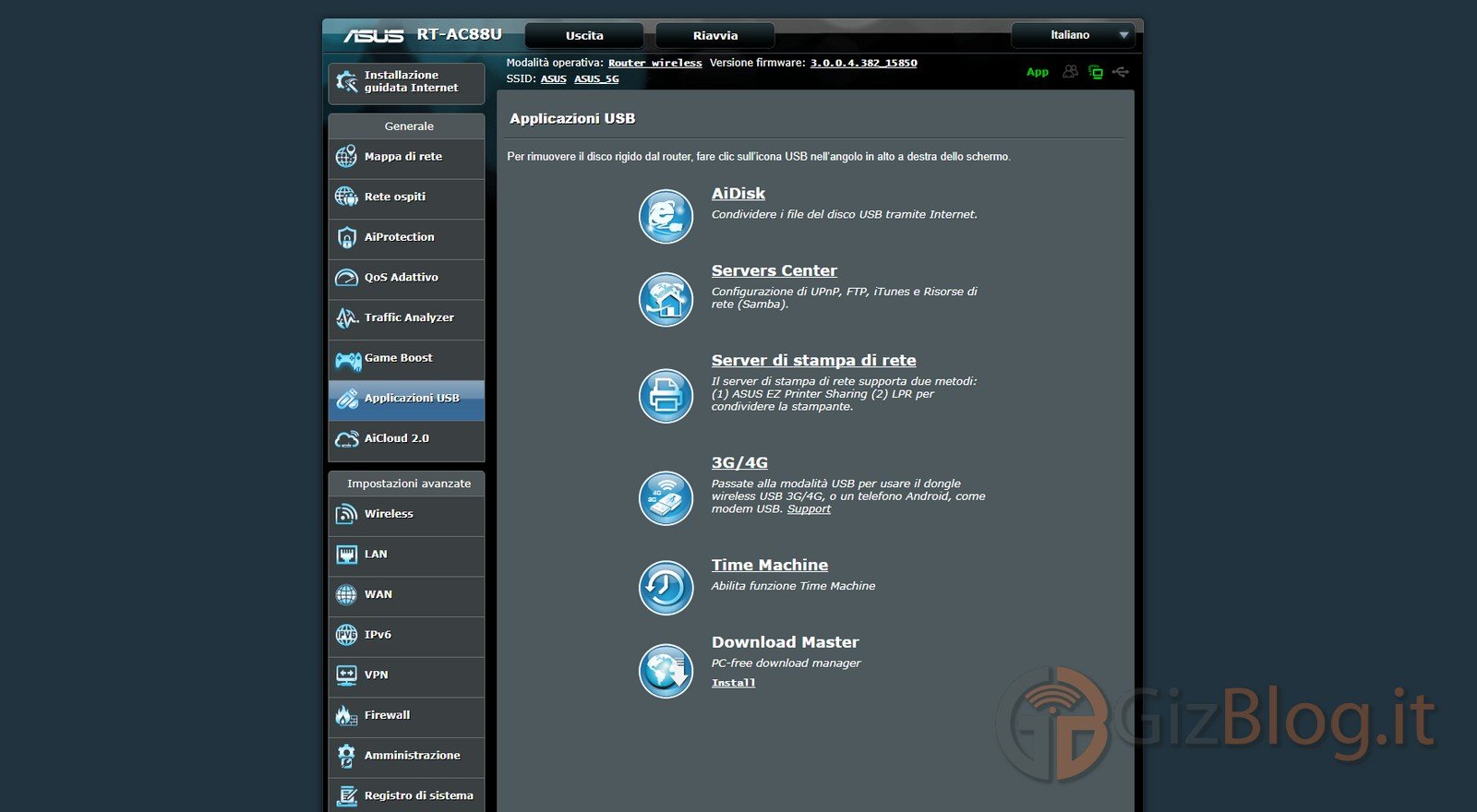Viewport: 1477px width, 812px height.
Task: Click the ASUS SSID link
Action: pos(554,79)
